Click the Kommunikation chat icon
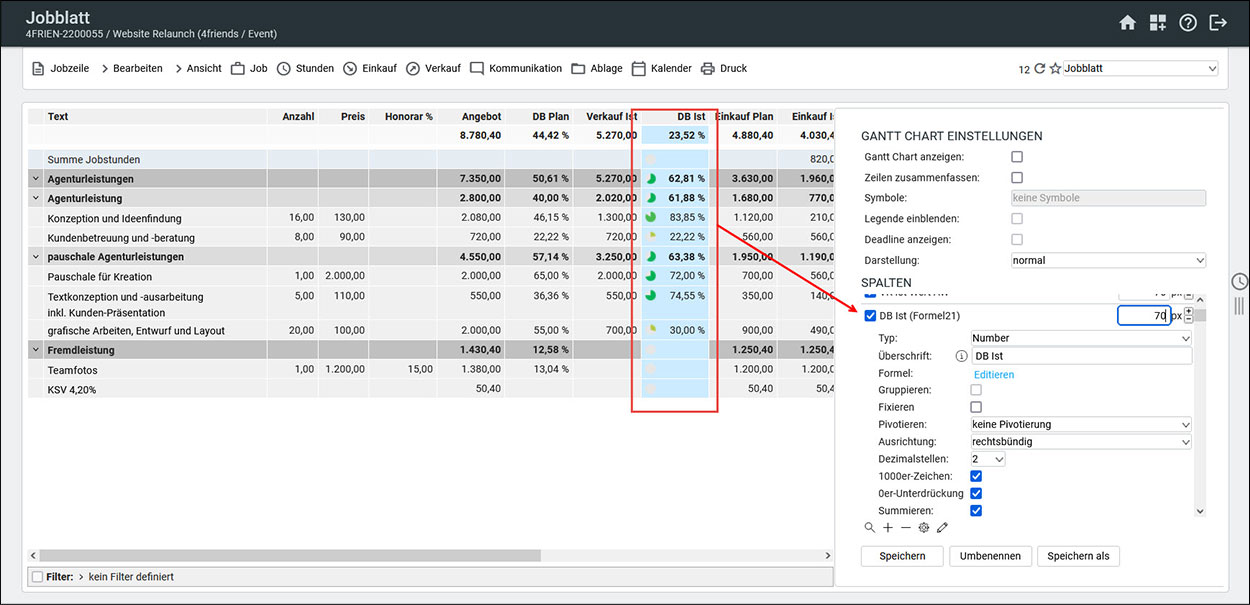This screenshot has height=605, width=1250. click(477, 69)
